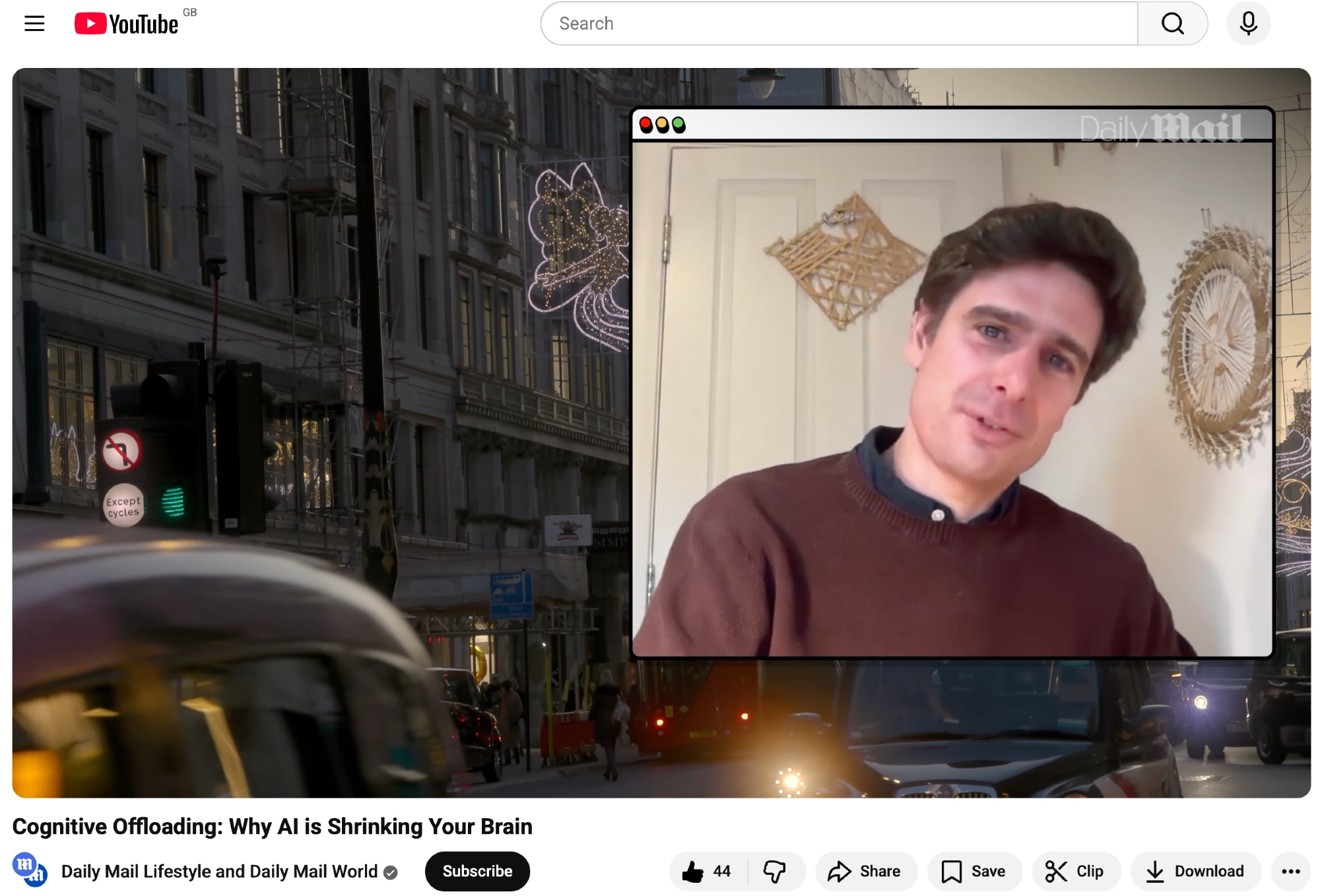Click the search magnifier button

pos(1172,24)
